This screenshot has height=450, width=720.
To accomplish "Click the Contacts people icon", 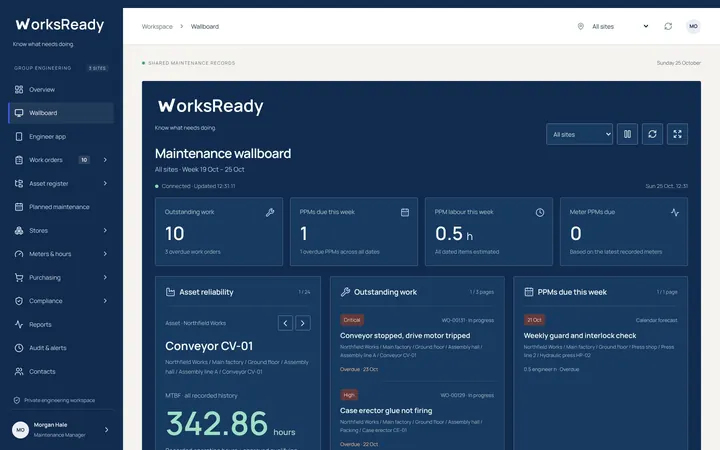I will (19, 371).
